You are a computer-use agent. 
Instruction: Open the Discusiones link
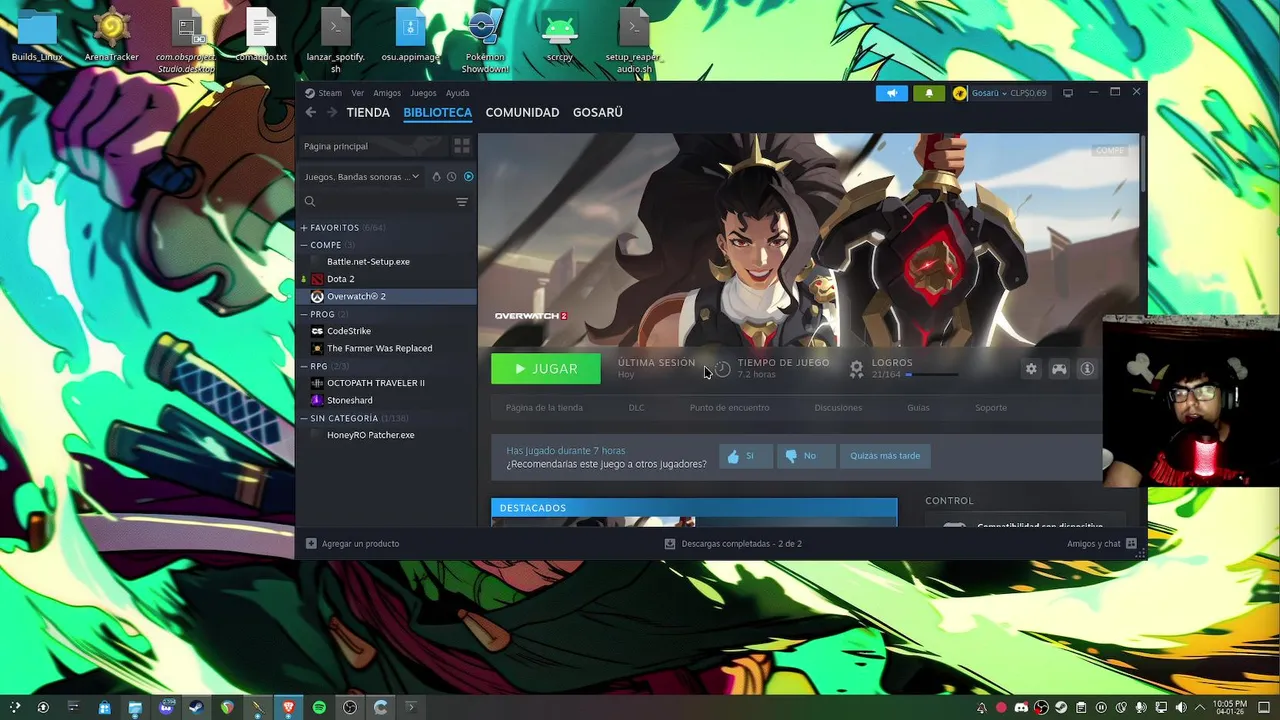[x=838, y=408]
